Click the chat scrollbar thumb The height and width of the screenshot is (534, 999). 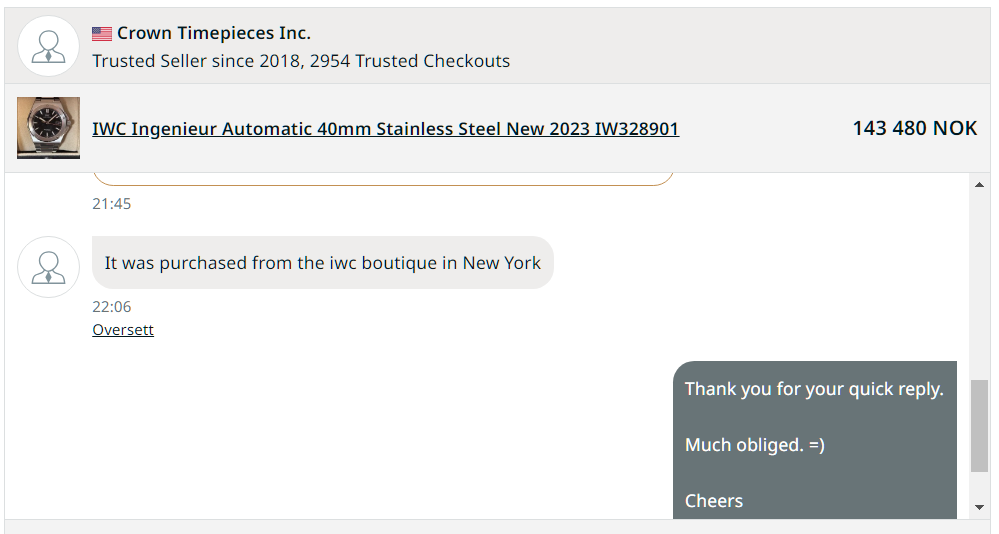click(979, 425)
